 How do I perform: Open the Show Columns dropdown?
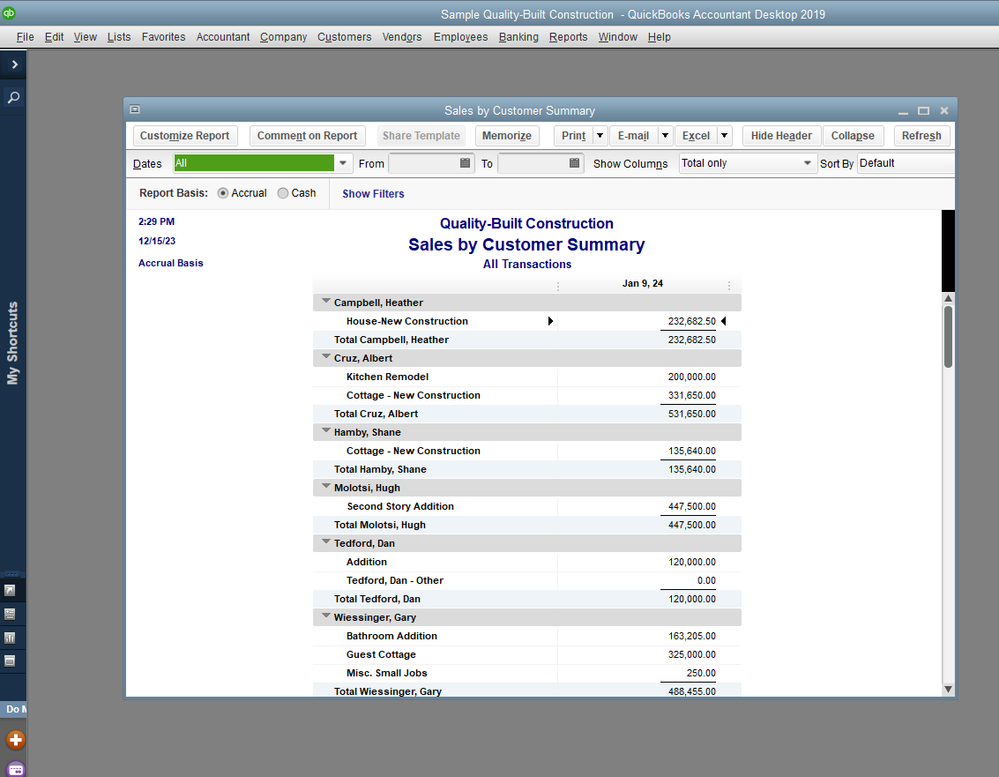(807, 163)
